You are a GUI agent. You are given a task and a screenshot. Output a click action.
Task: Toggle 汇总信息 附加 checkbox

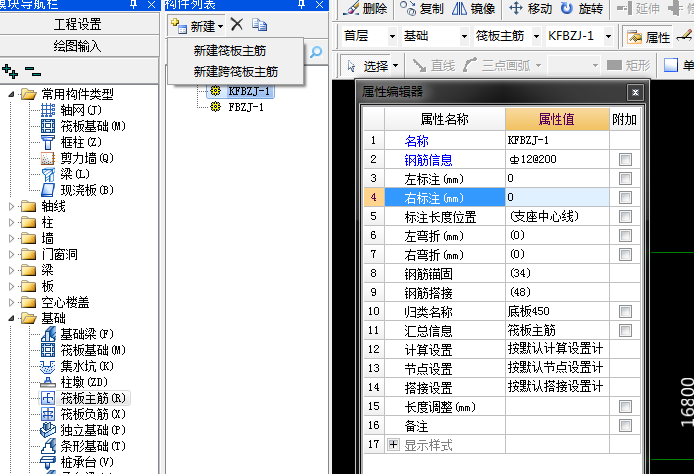tap(625, 331)
